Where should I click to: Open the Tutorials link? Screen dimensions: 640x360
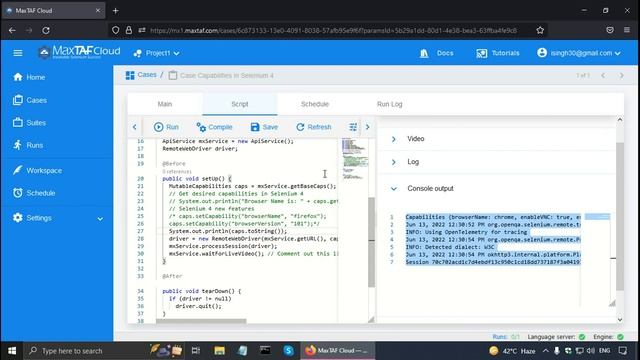(498, 53)
